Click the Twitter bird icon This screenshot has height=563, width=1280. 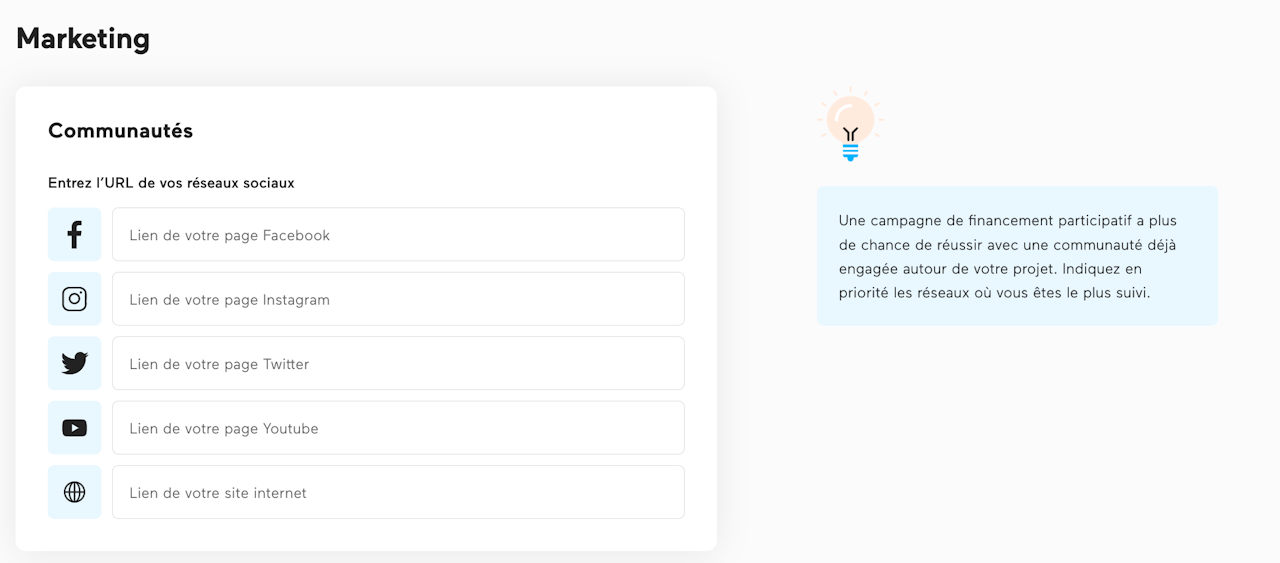tap(74, 363)
